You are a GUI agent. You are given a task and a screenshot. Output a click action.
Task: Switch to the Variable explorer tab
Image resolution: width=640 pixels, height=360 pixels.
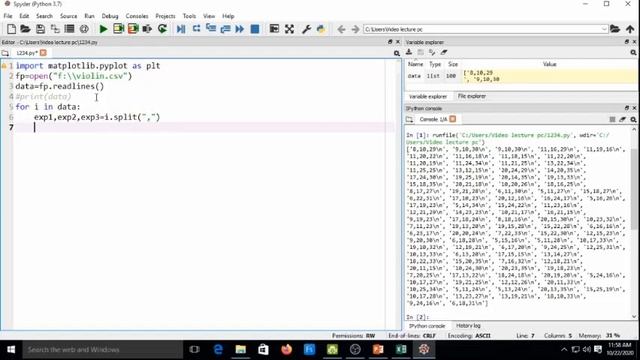pyautogui.click(x=427, y=96)
